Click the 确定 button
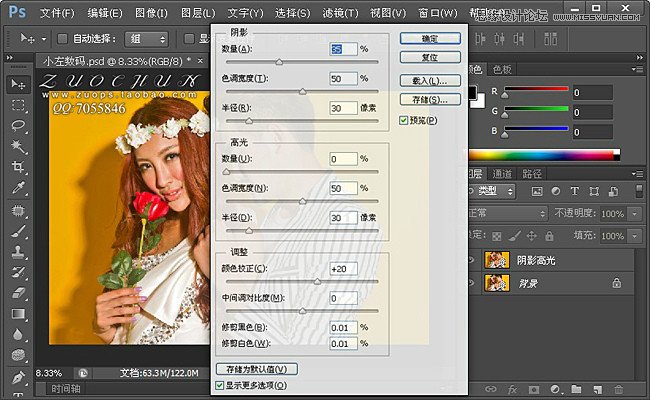The height and width of the screenshot is (400, 650). click(x=430, y=38)
